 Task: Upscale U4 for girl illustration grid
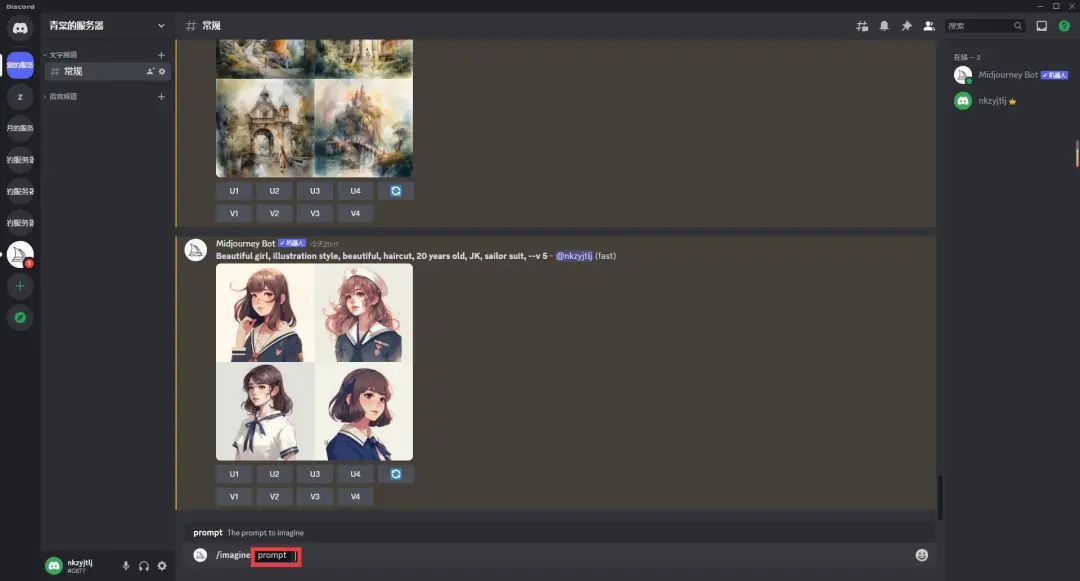click(355, 474)
